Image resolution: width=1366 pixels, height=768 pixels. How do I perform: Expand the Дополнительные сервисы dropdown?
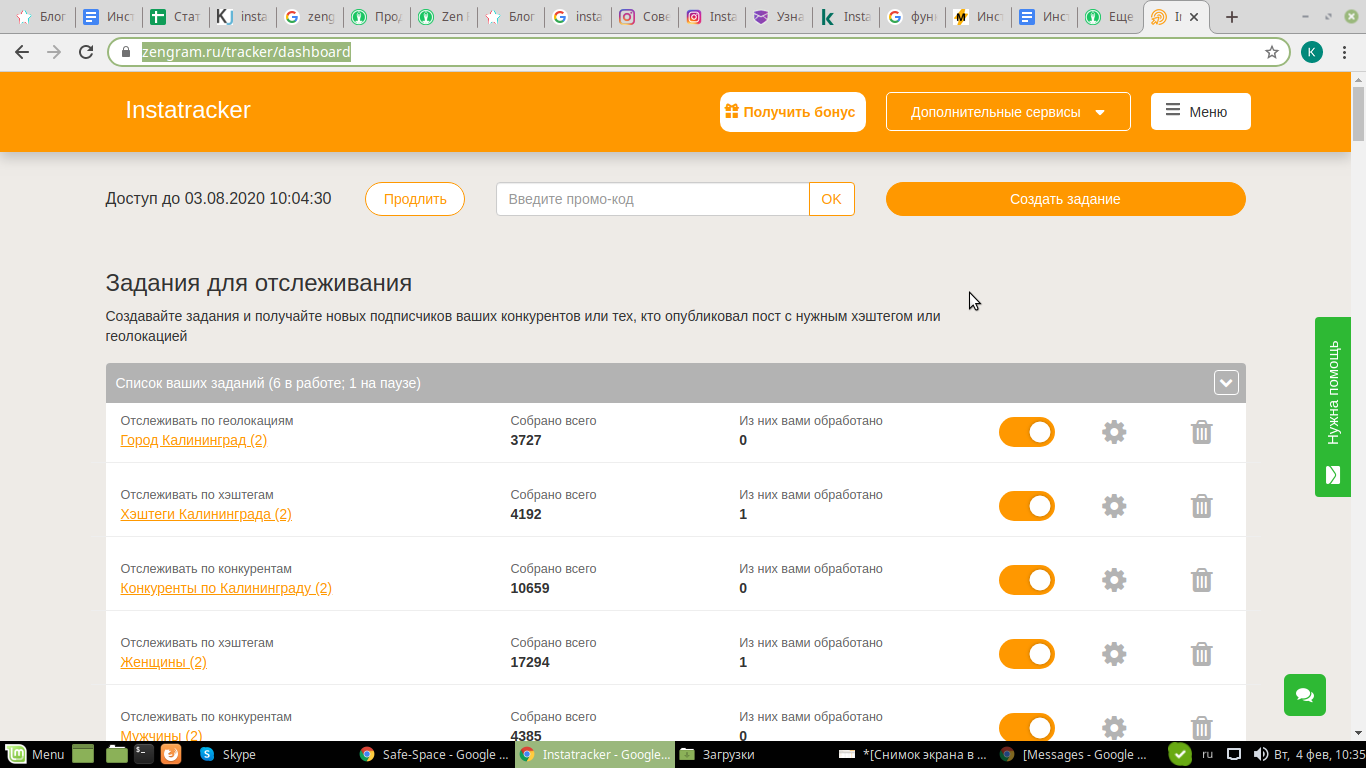[1008, 112]
